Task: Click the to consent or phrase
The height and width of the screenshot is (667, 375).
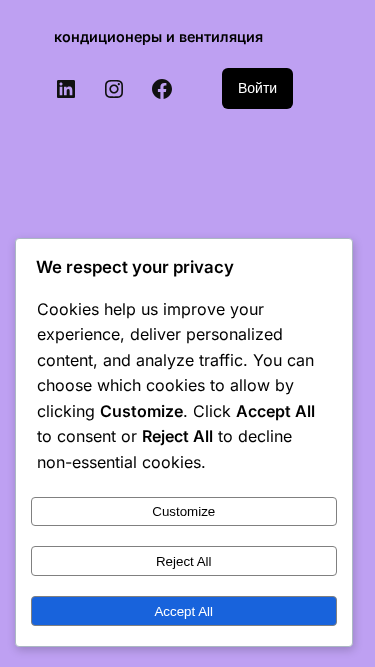Action: tap(87, 437)
